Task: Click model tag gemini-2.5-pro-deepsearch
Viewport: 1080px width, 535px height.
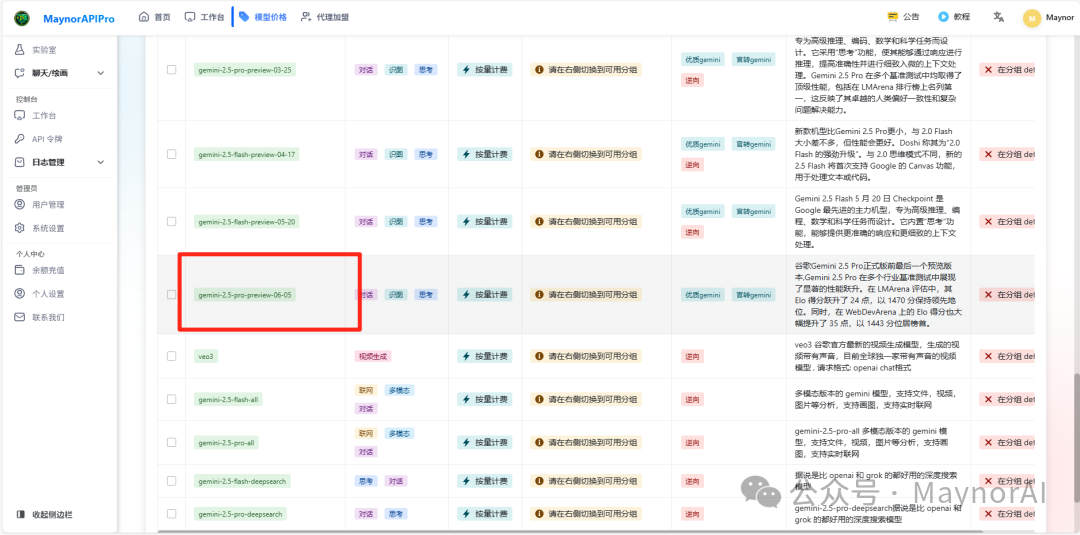Action: pos(240,514)
